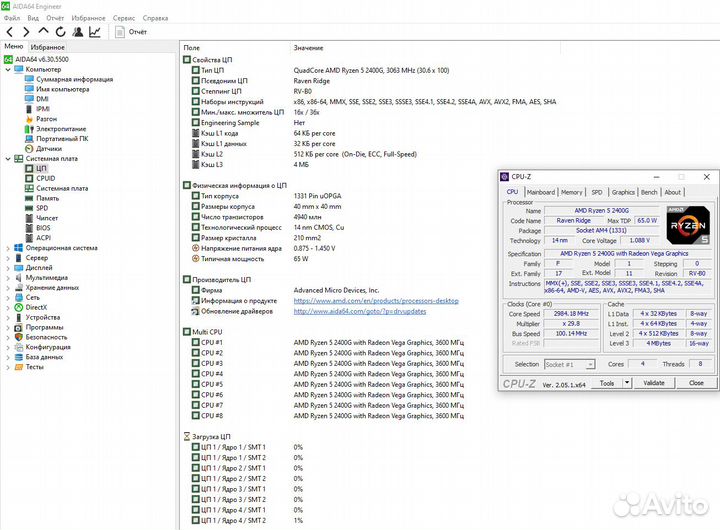Select the Электропитание icon

[x=29, y=129]
